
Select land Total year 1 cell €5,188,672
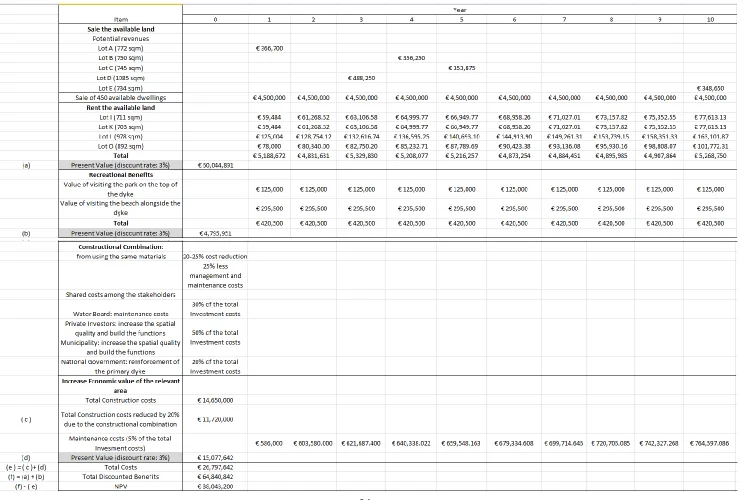click(270, 156)
